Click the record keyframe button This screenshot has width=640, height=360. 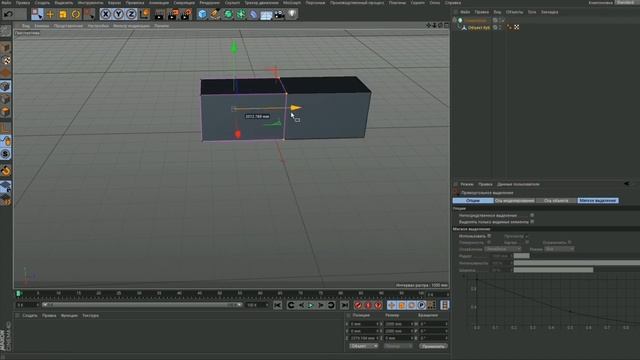(358, 305)
